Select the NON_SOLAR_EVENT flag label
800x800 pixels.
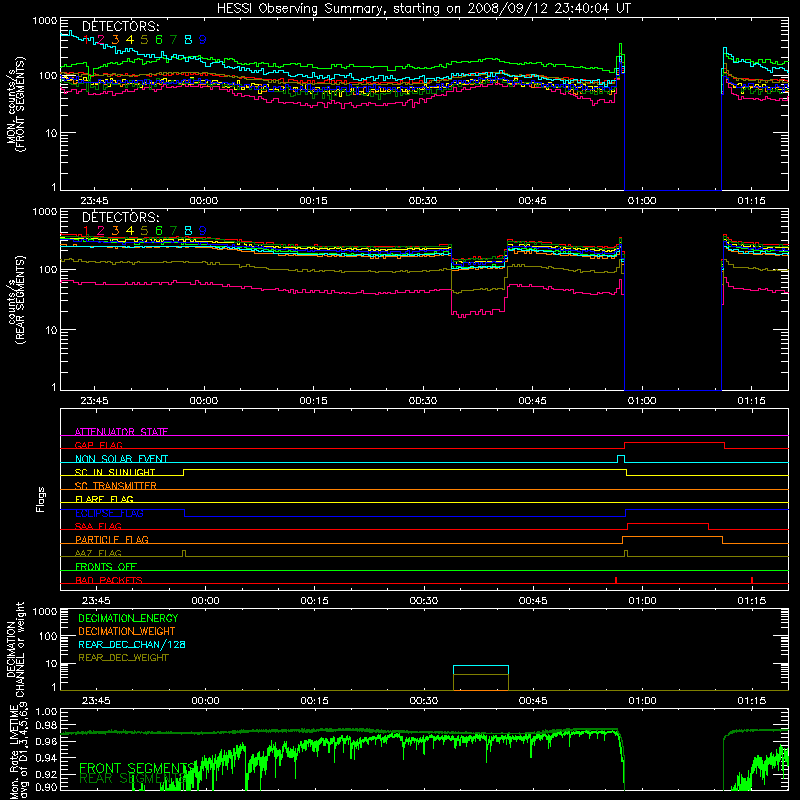click(x=121, y=459)
